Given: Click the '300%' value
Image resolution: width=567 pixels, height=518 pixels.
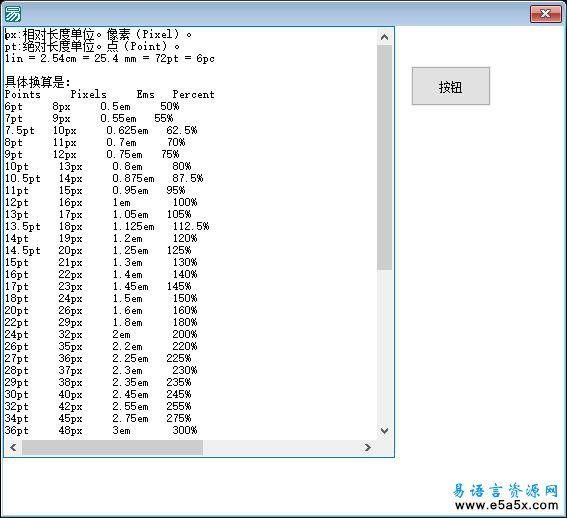Looking at the screenshot, I should (185, 430).
